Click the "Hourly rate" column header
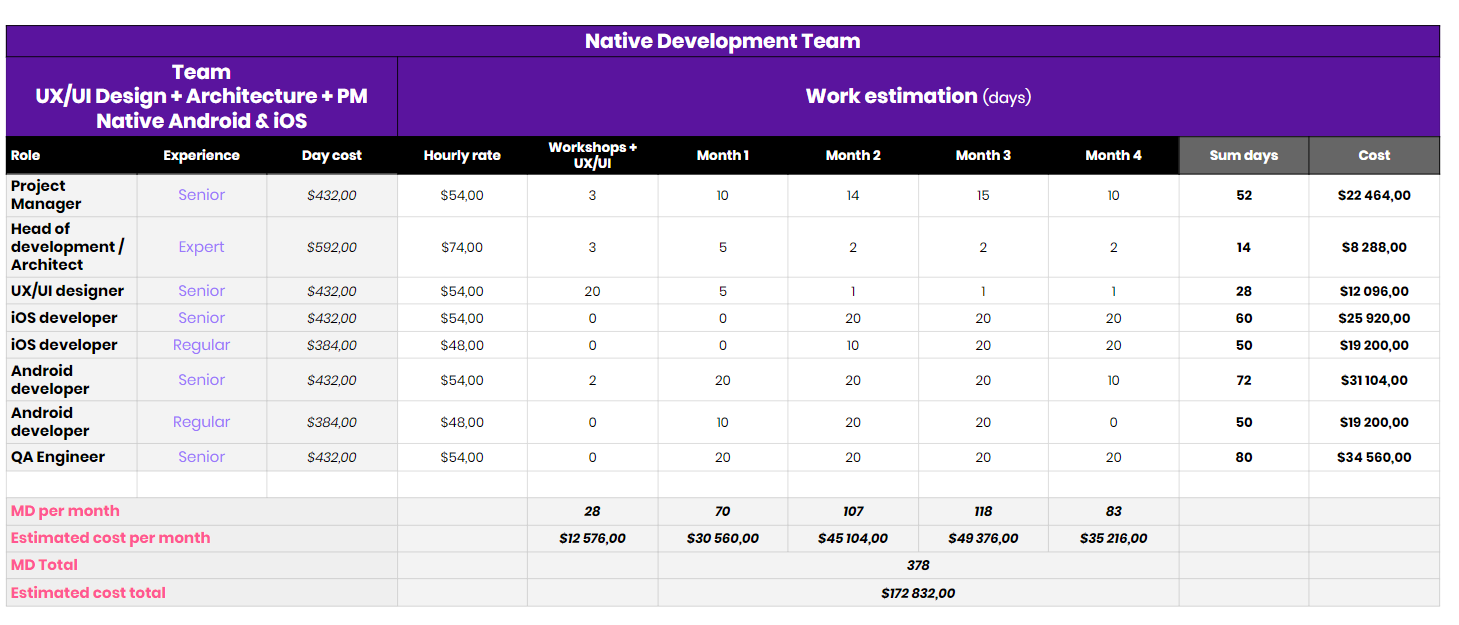 point(462,155)
